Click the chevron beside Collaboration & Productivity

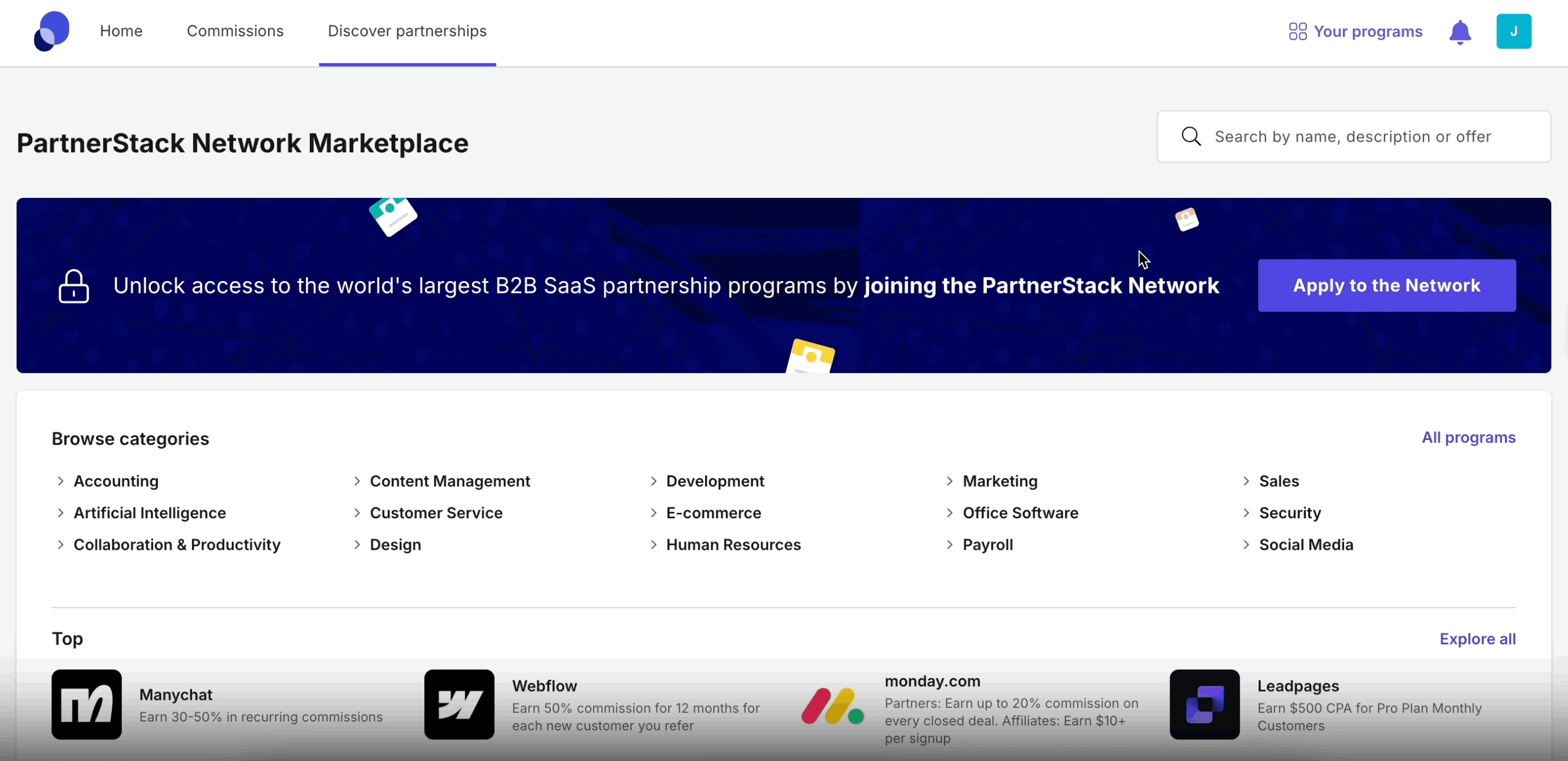pos(60,544)
